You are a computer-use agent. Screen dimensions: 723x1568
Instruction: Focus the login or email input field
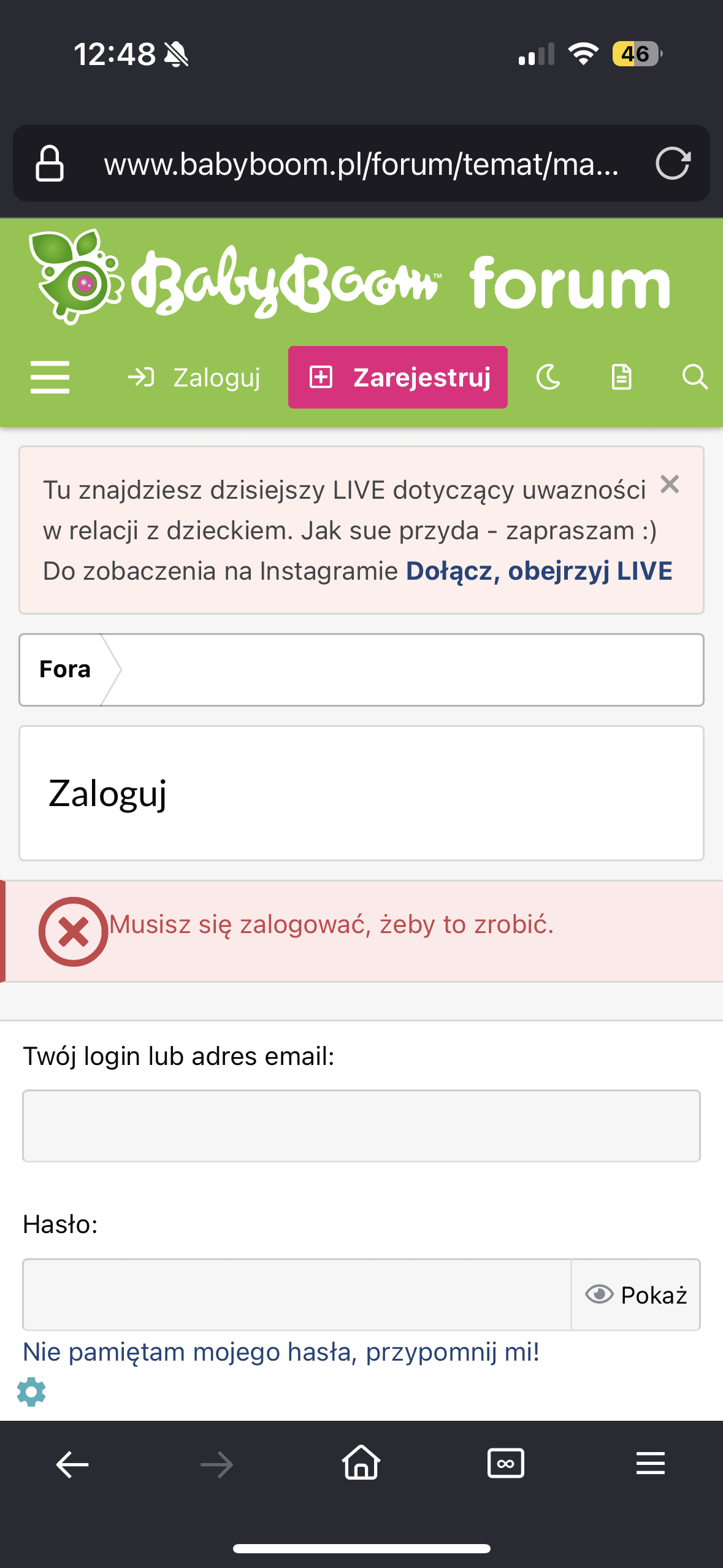(x=361, y=1126)
